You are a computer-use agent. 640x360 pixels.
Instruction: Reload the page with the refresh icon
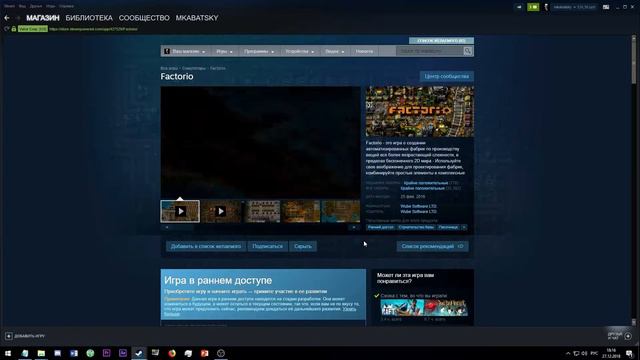click(6, 29)
